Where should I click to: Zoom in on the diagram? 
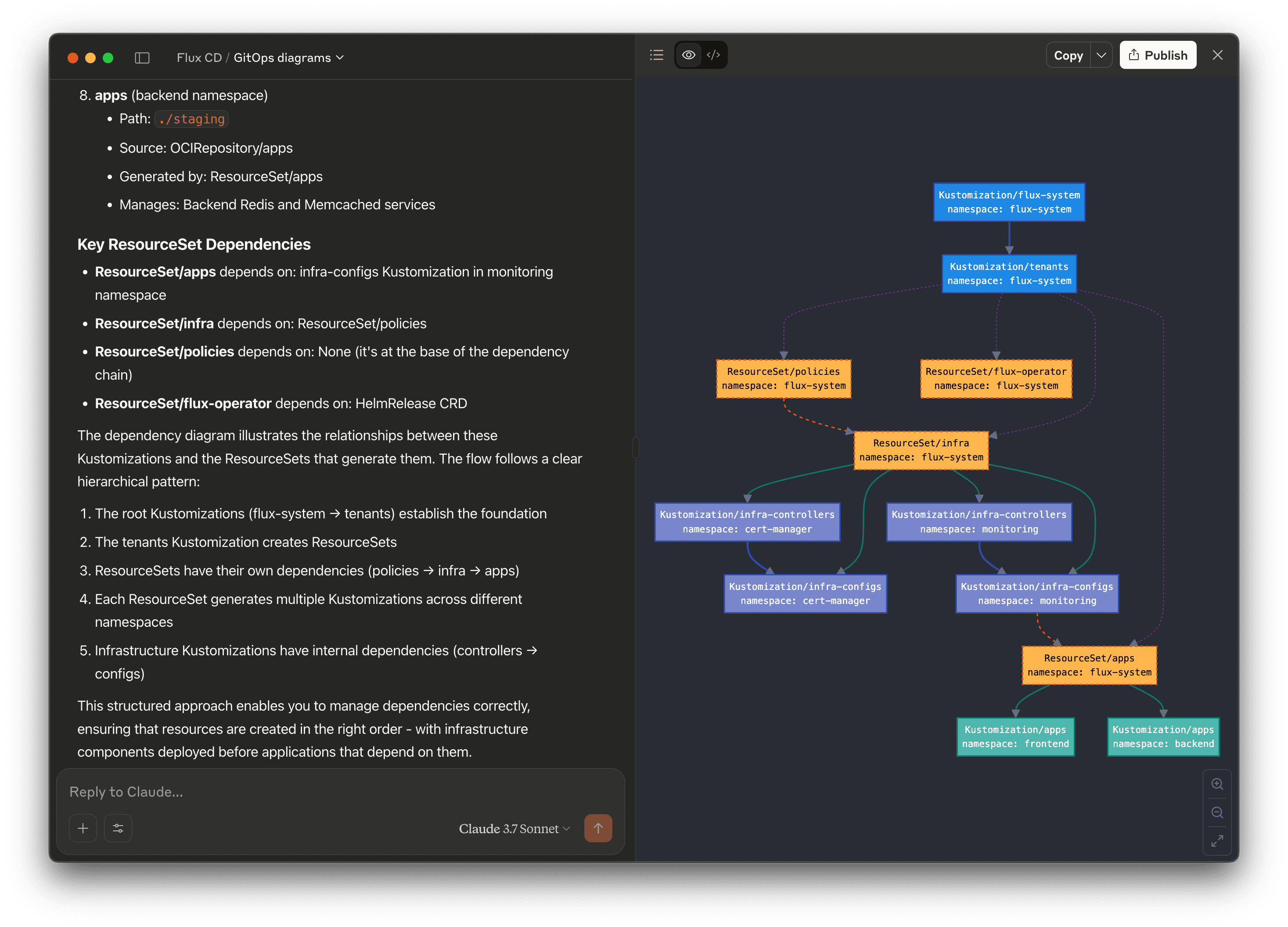tap(1216, 784)
